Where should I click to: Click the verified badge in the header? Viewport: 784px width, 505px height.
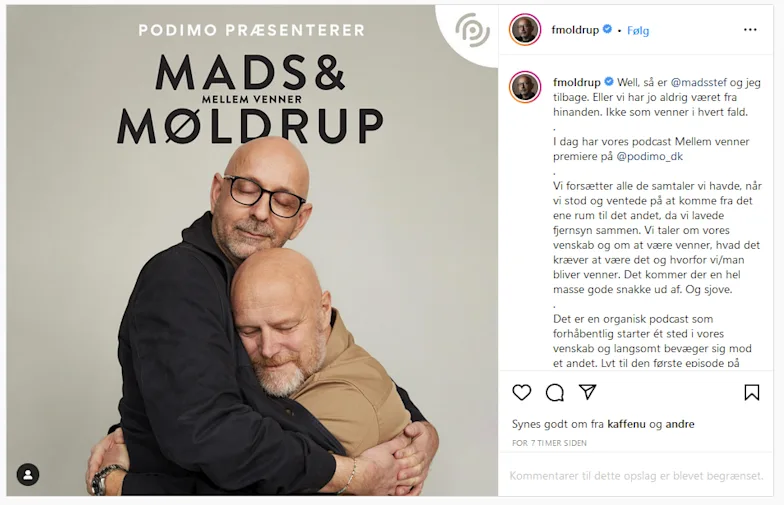tap(608, 29)
